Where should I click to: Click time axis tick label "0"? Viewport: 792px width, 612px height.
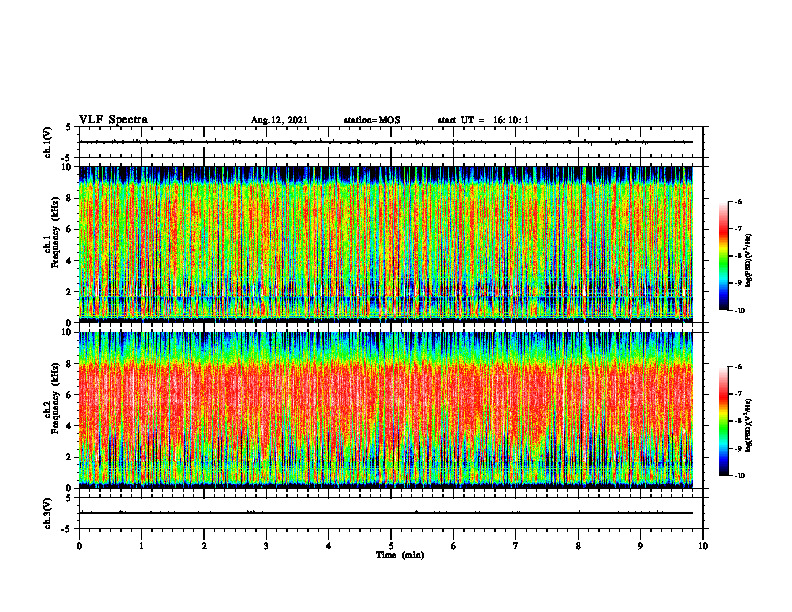pyautogui.click(x=79, y=546)
